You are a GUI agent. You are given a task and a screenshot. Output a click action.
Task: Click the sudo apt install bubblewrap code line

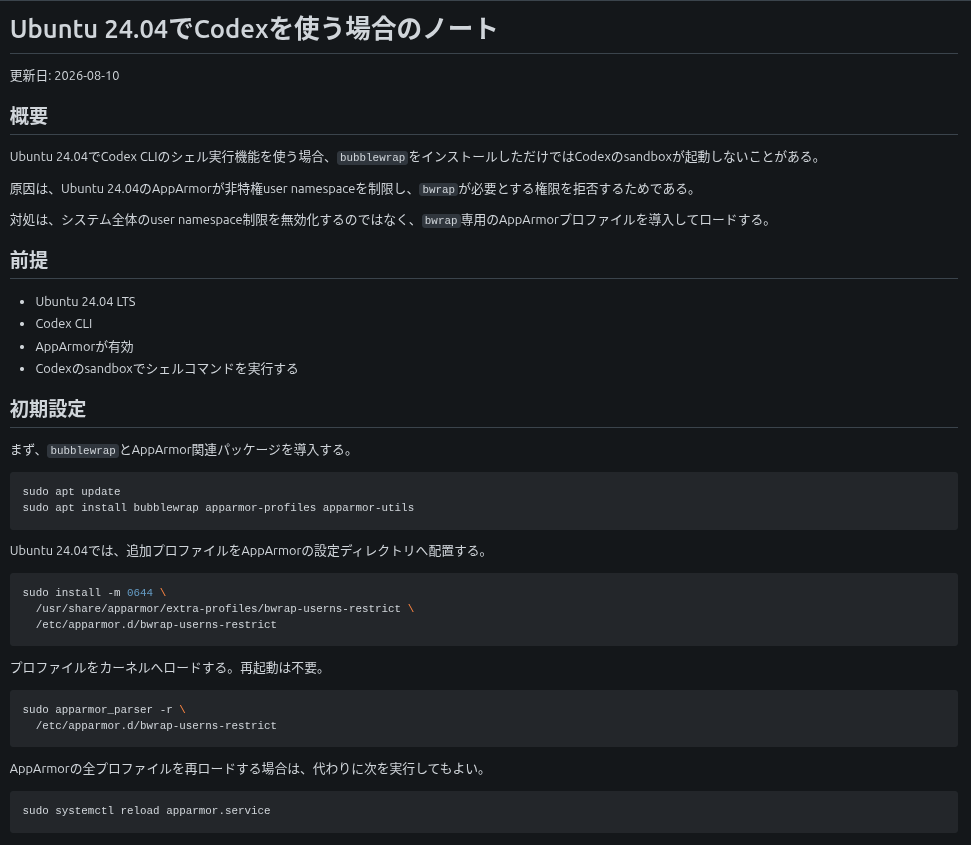click(x=218, y=508)
